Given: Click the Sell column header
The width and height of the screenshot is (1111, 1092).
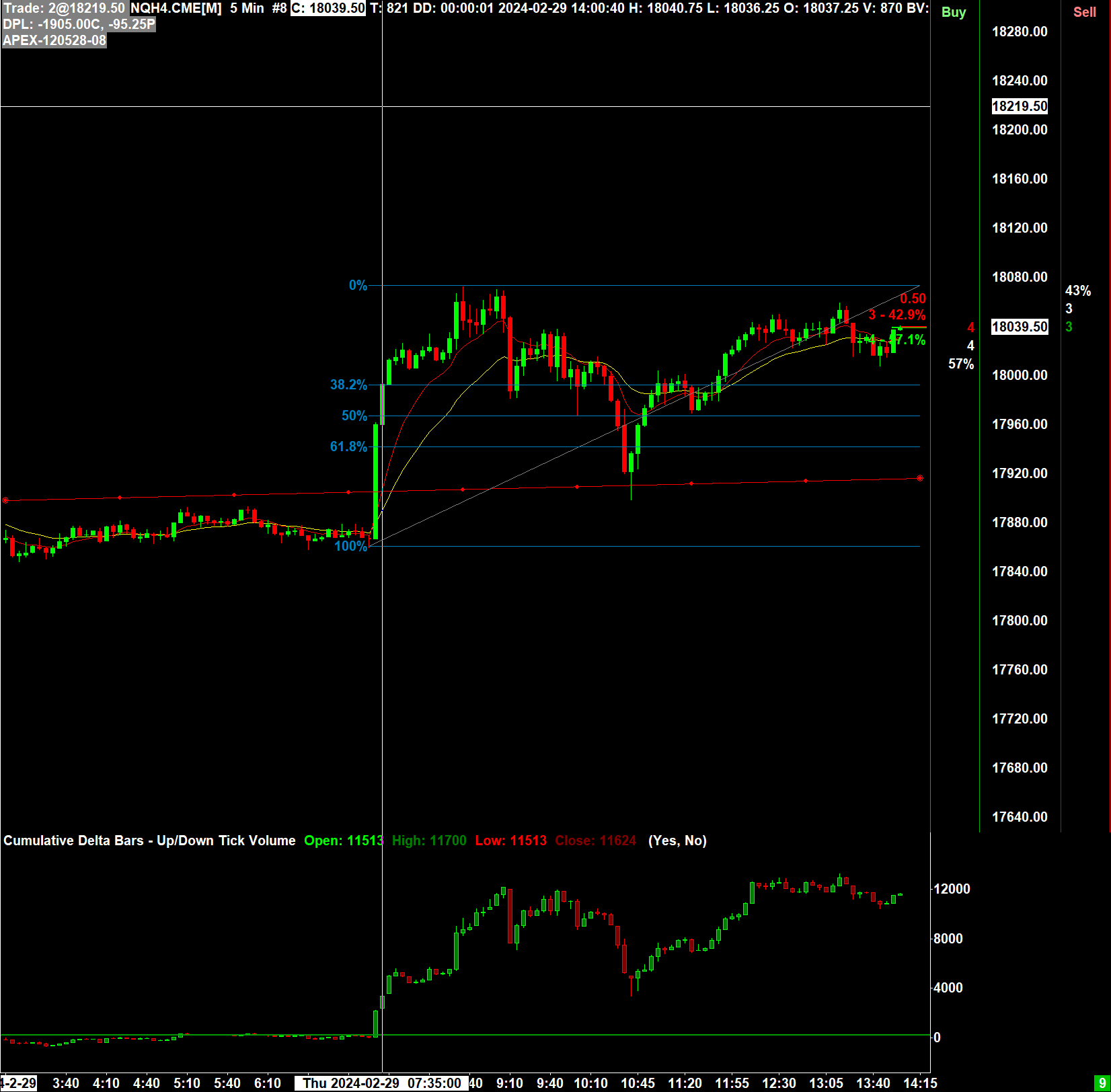Looking at the screenshot, I should click(1084, 12).
